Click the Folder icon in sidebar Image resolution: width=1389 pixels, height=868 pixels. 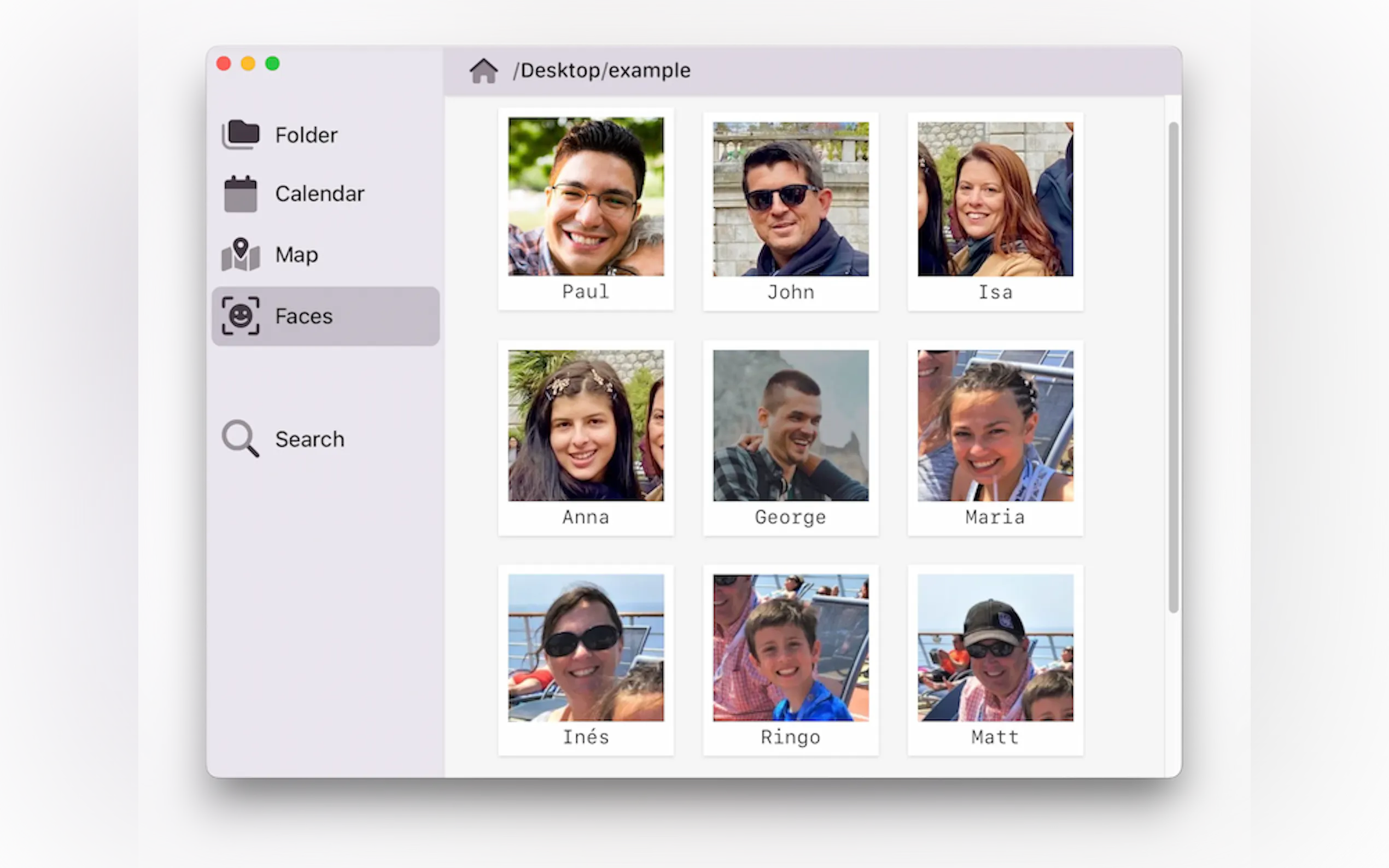(x=241, y=134)
